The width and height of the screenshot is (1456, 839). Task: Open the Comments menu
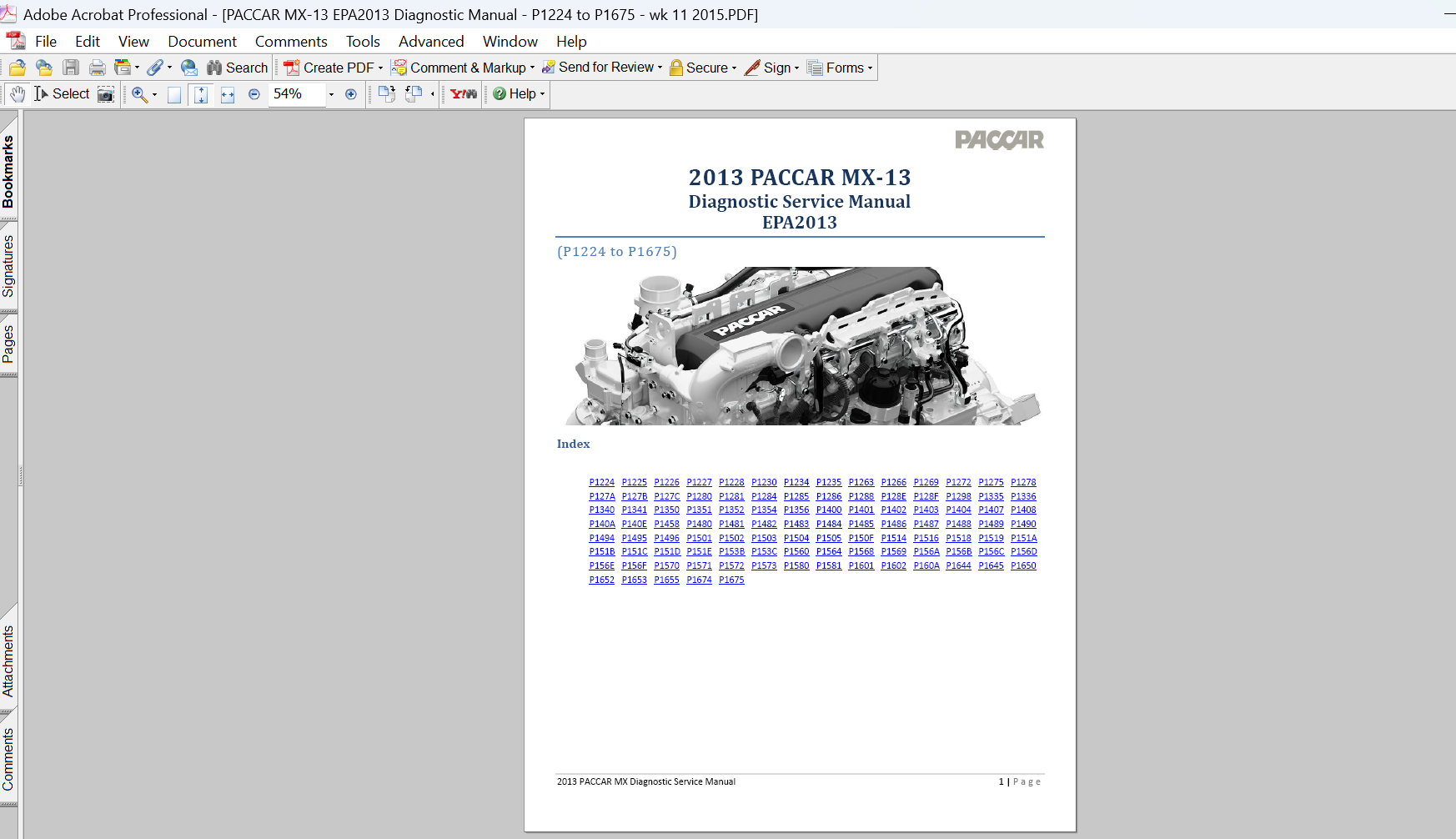[291, 42]
